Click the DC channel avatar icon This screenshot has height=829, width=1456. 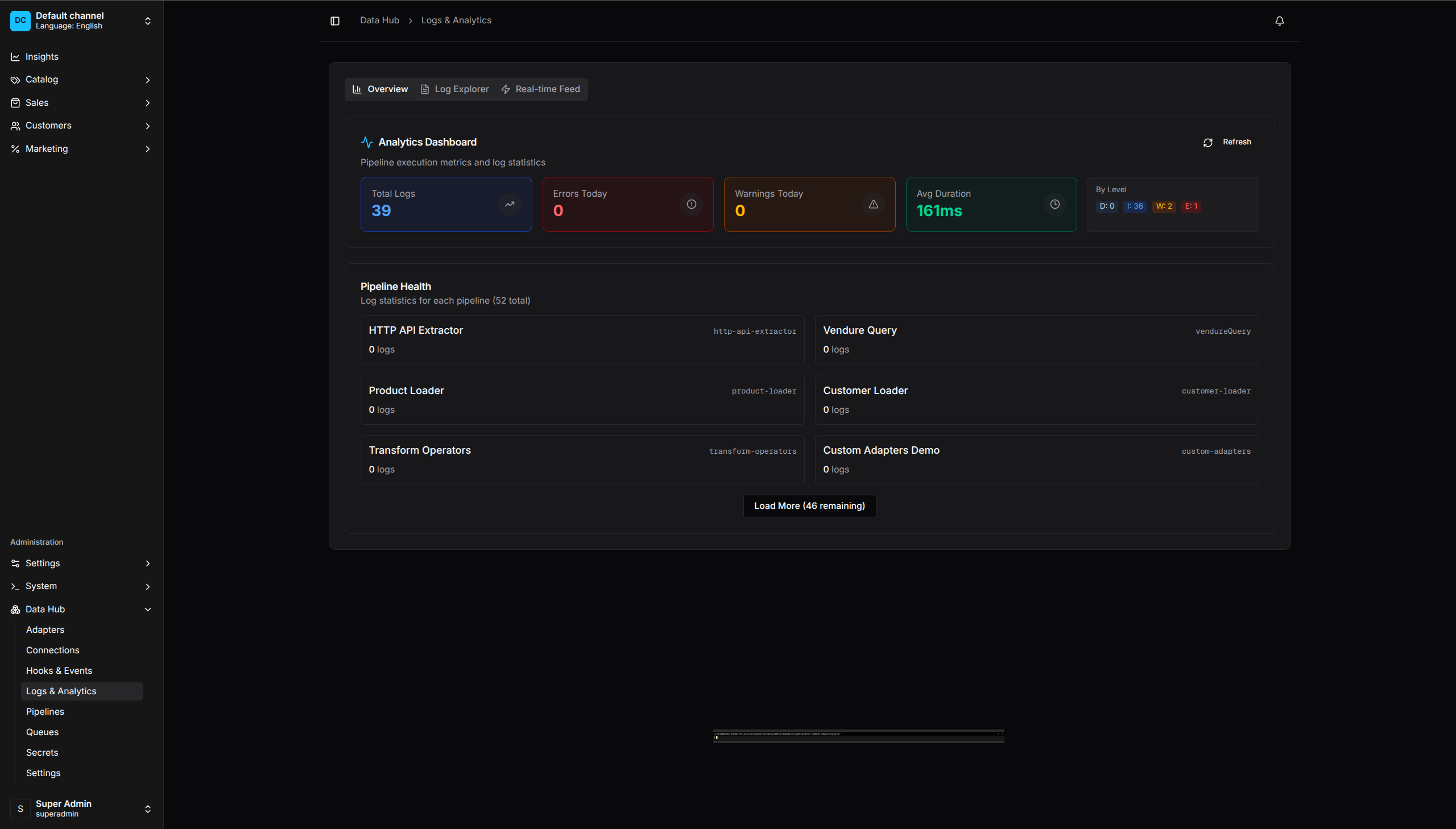coord(20,20)
